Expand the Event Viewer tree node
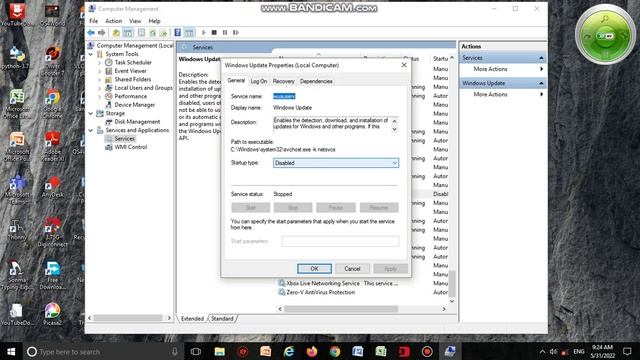The width and height of the screenshot is (640, 360). 100,71
